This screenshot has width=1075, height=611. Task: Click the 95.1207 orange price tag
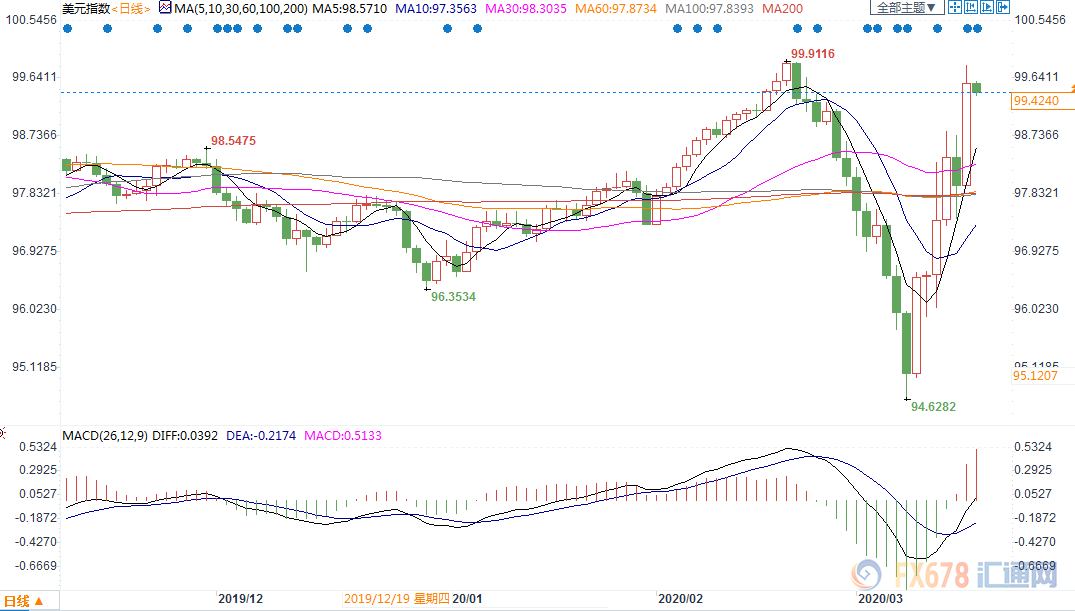(1035, 376)
